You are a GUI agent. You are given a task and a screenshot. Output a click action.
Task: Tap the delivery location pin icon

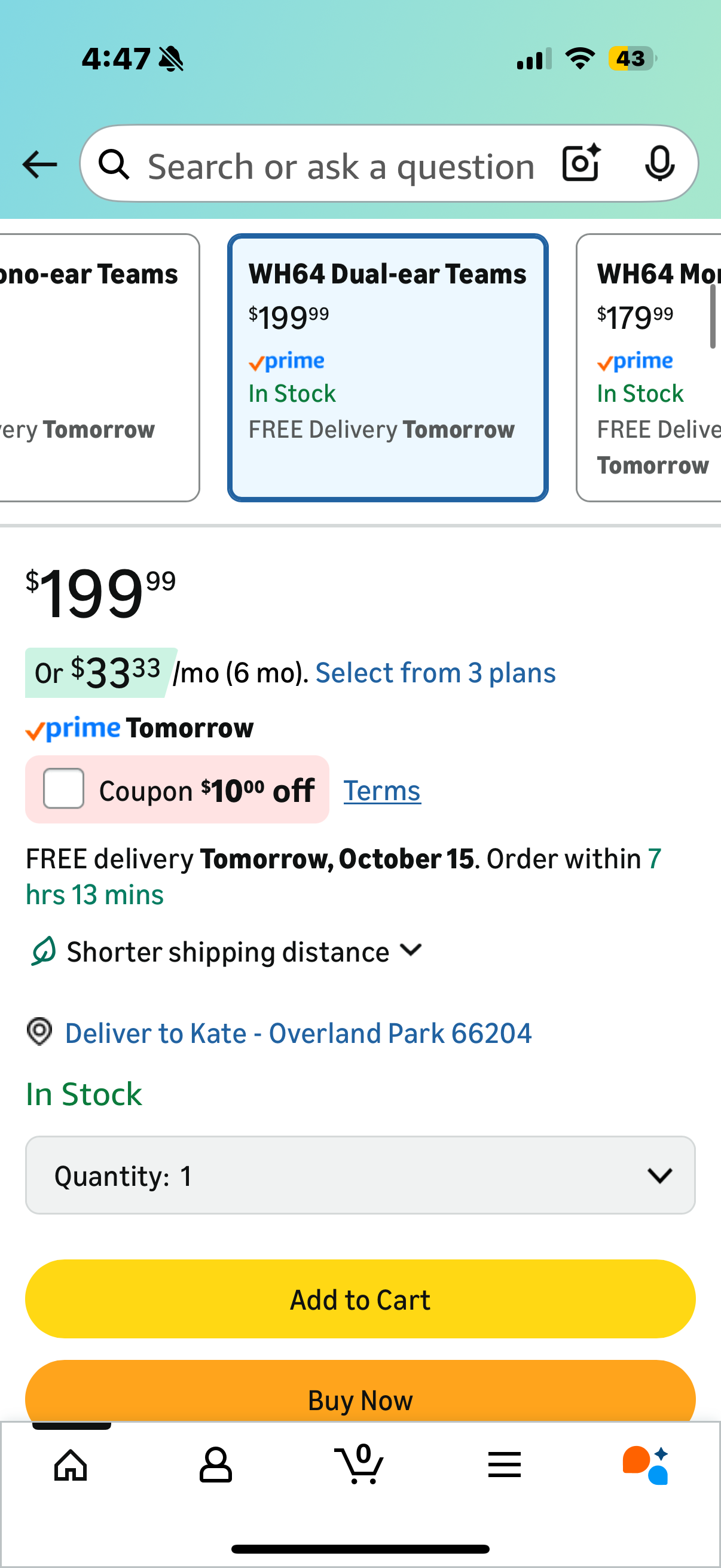(x=39, y=1032)
